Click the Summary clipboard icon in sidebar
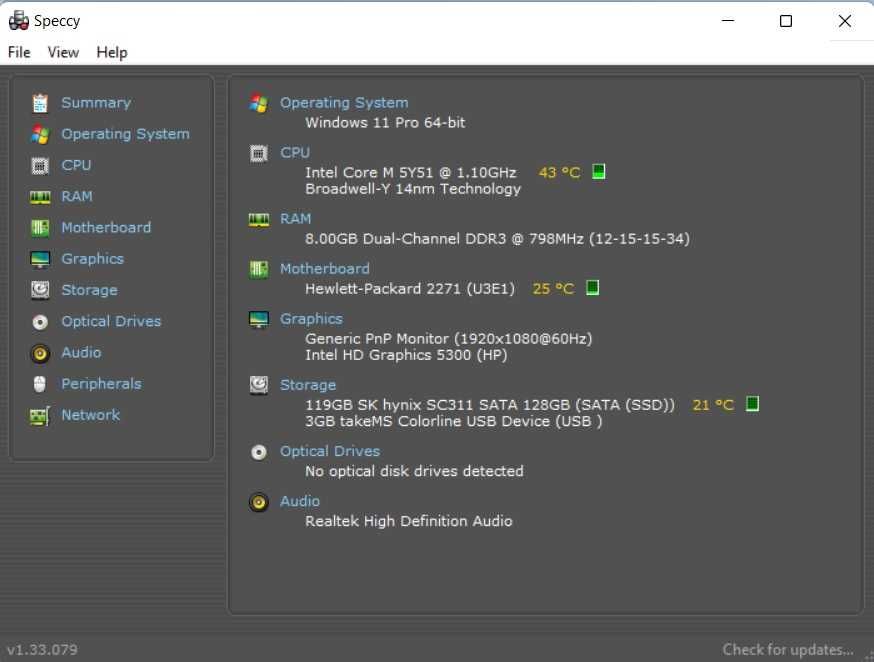This screenshot has width=874, height=662. pos(40,103)
